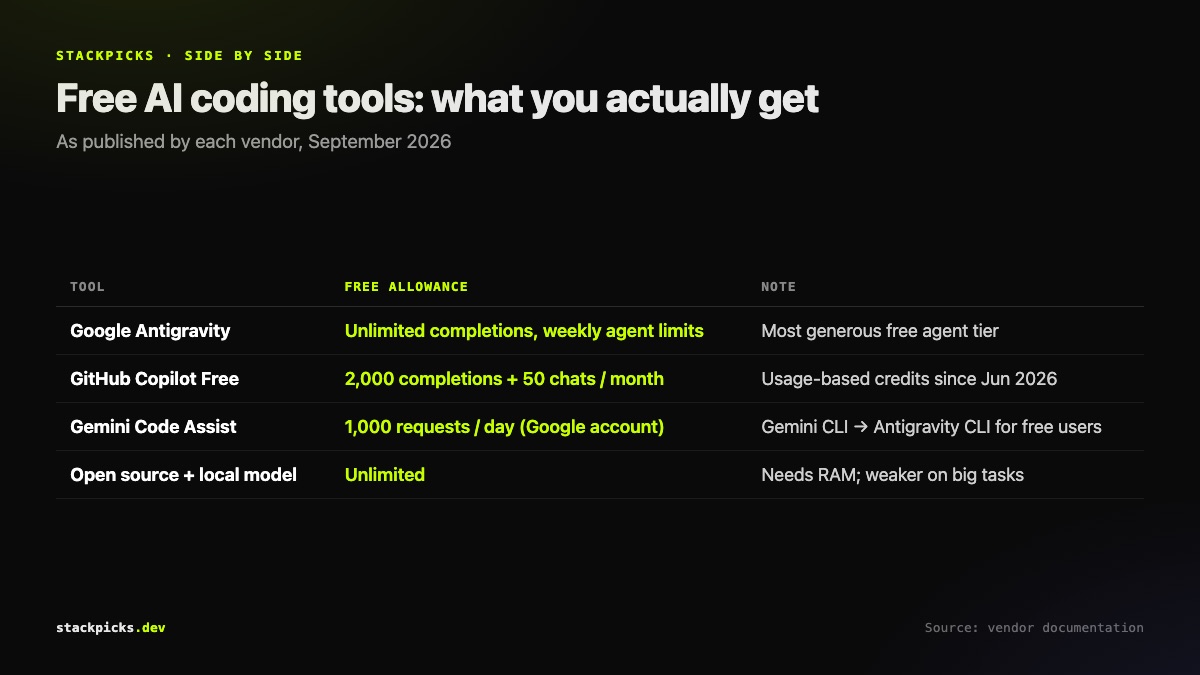
Task: Click the 'NOTE' column header
Action: [779, 287]
